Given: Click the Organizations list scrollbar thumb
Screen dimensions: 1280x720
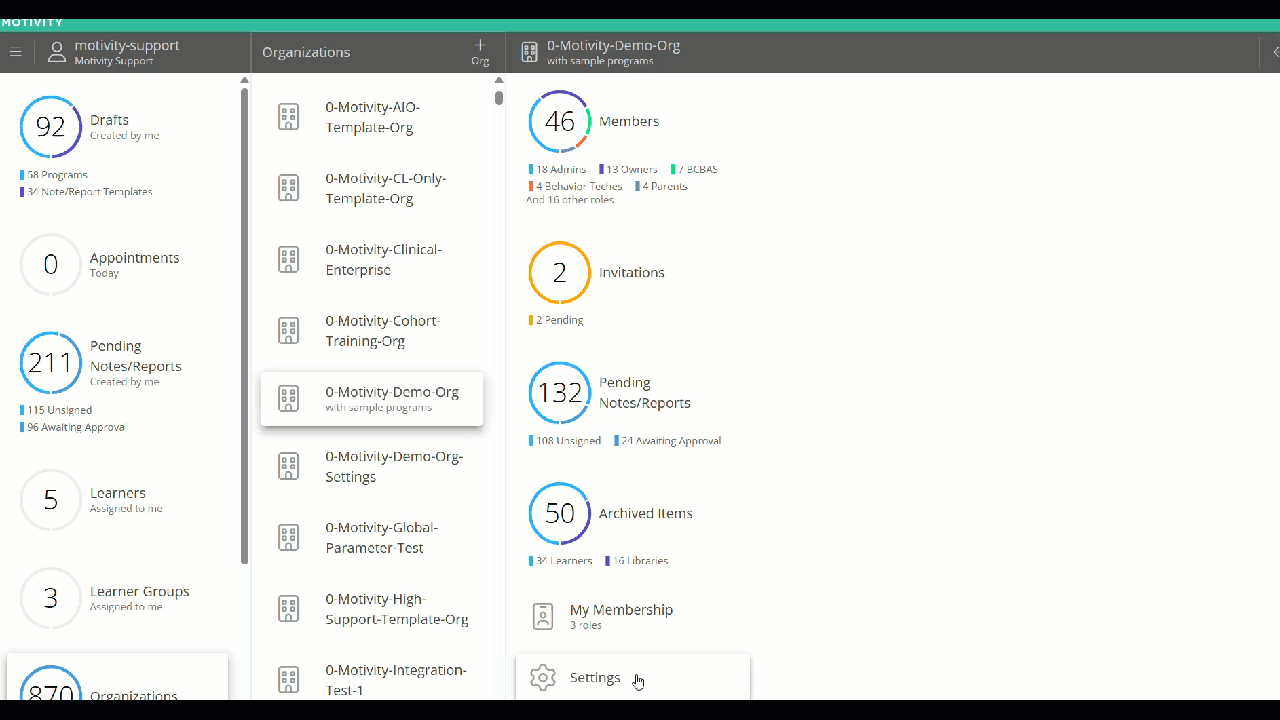Looking at the screenshot, I should [x=499, y=98].
